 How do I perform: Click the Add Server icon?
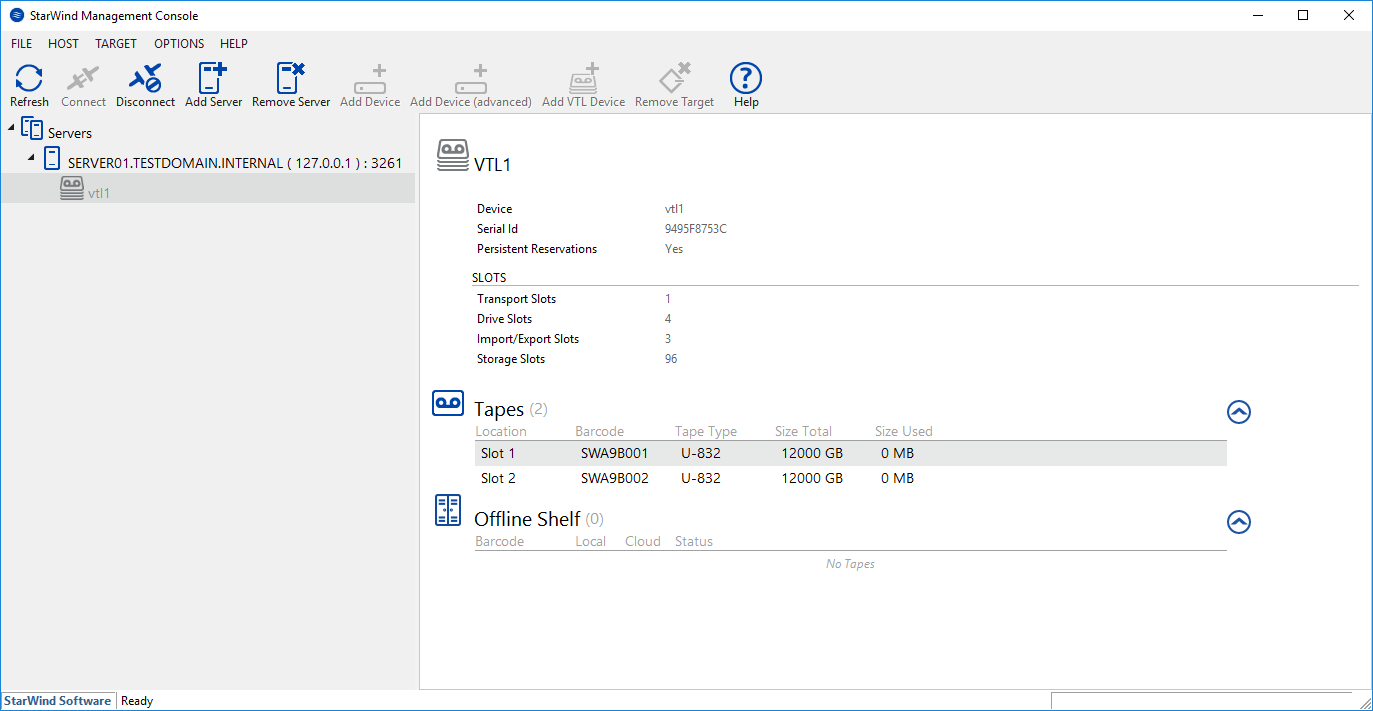point(213,78)
